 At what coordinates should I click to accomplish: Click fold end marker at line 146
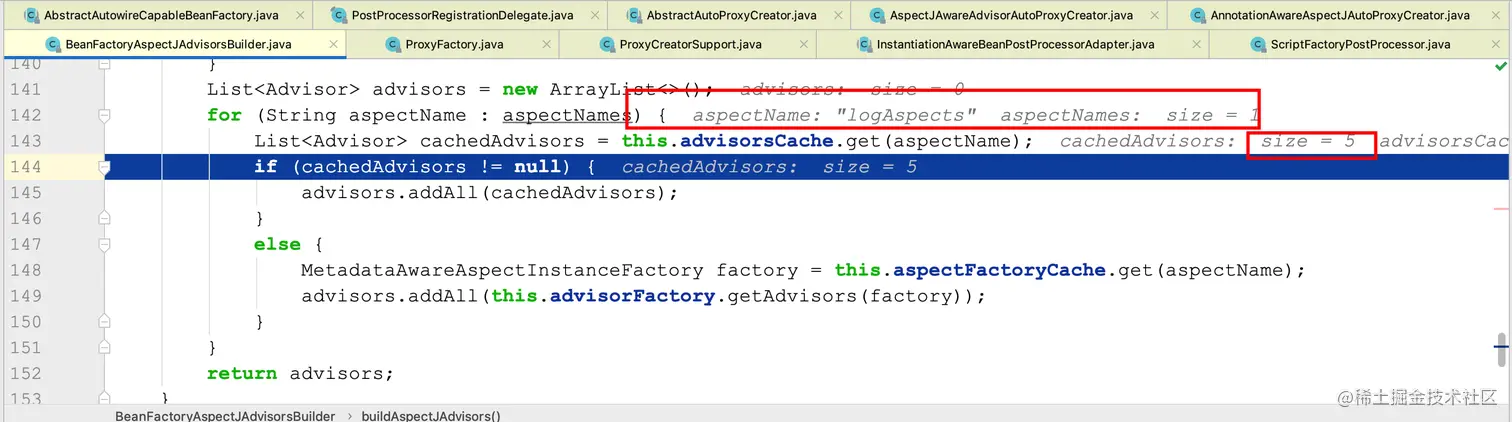[x=104, y=218]
